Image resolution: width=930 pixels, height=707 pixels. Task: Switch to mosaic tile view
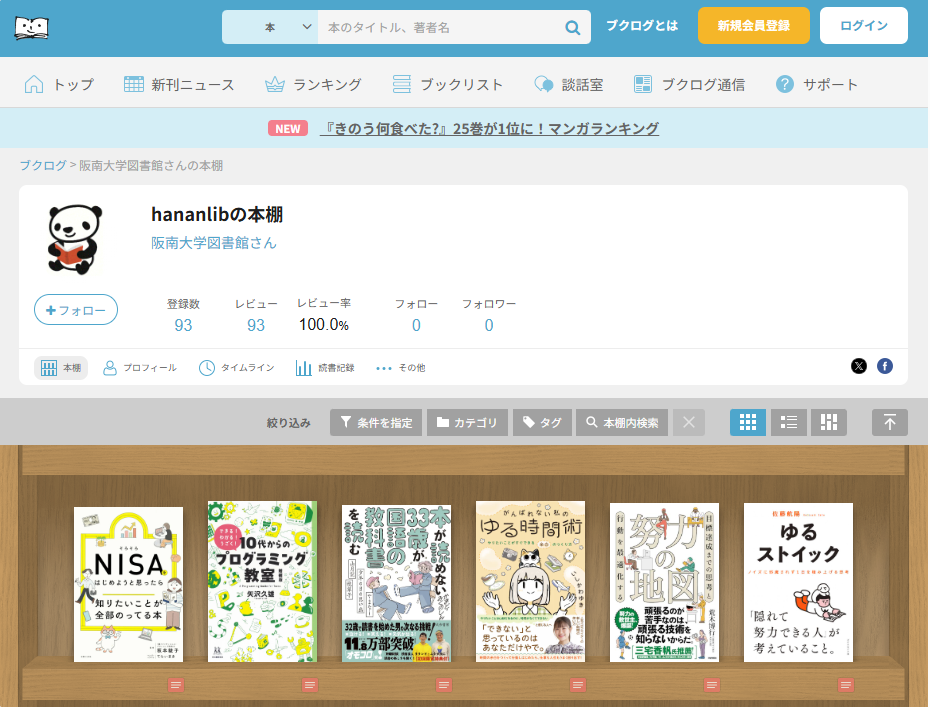828,422
